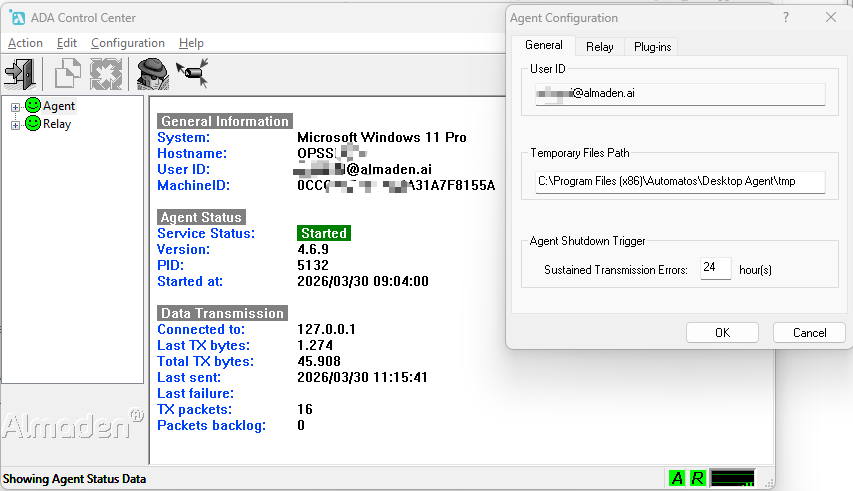Select the Relay item in the tree
Image resolution: width=853 pixels, height=491 pixels.
[x=57, y=124]
